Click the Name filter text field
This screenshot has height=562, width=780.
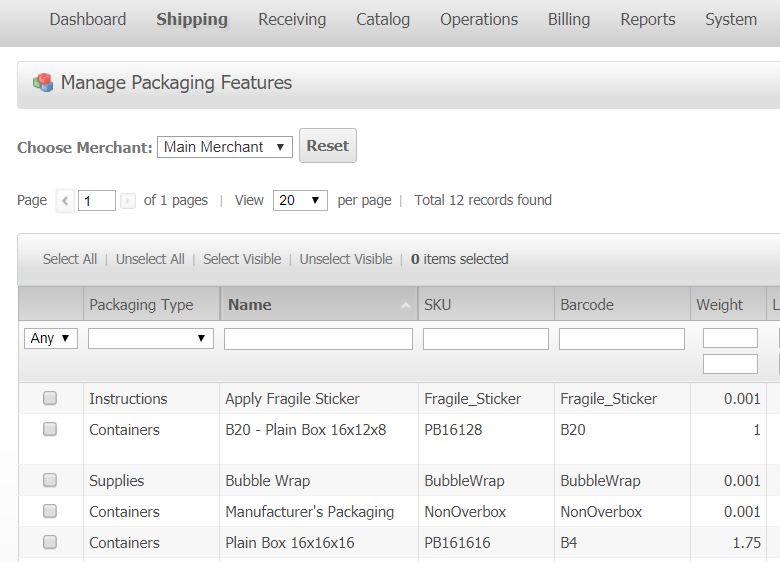pos(318,339)
